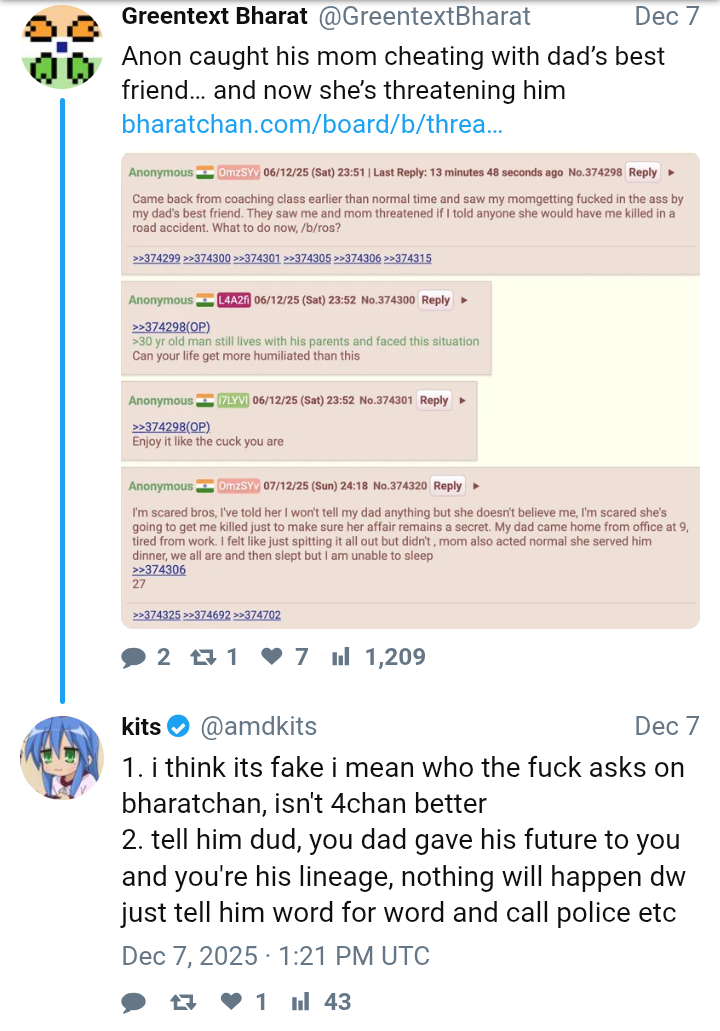Click the full date Dec 7, 2025 1:21 PM UTC
720x1031 pixels.
click(x=275, y=956)
